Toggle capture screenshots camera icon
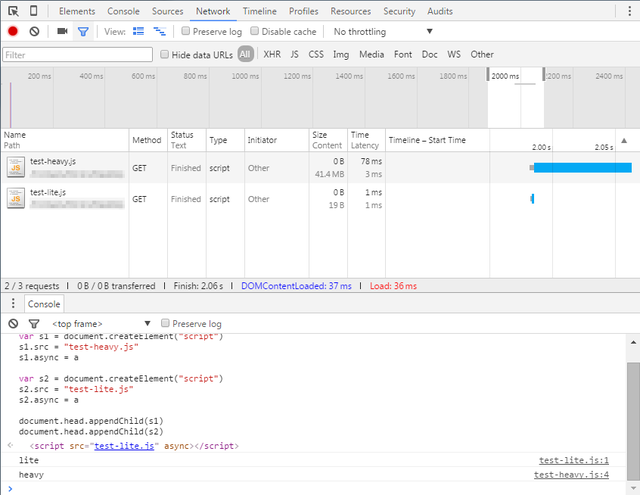This screenshot has height=495, width=640. coord(62,31)
